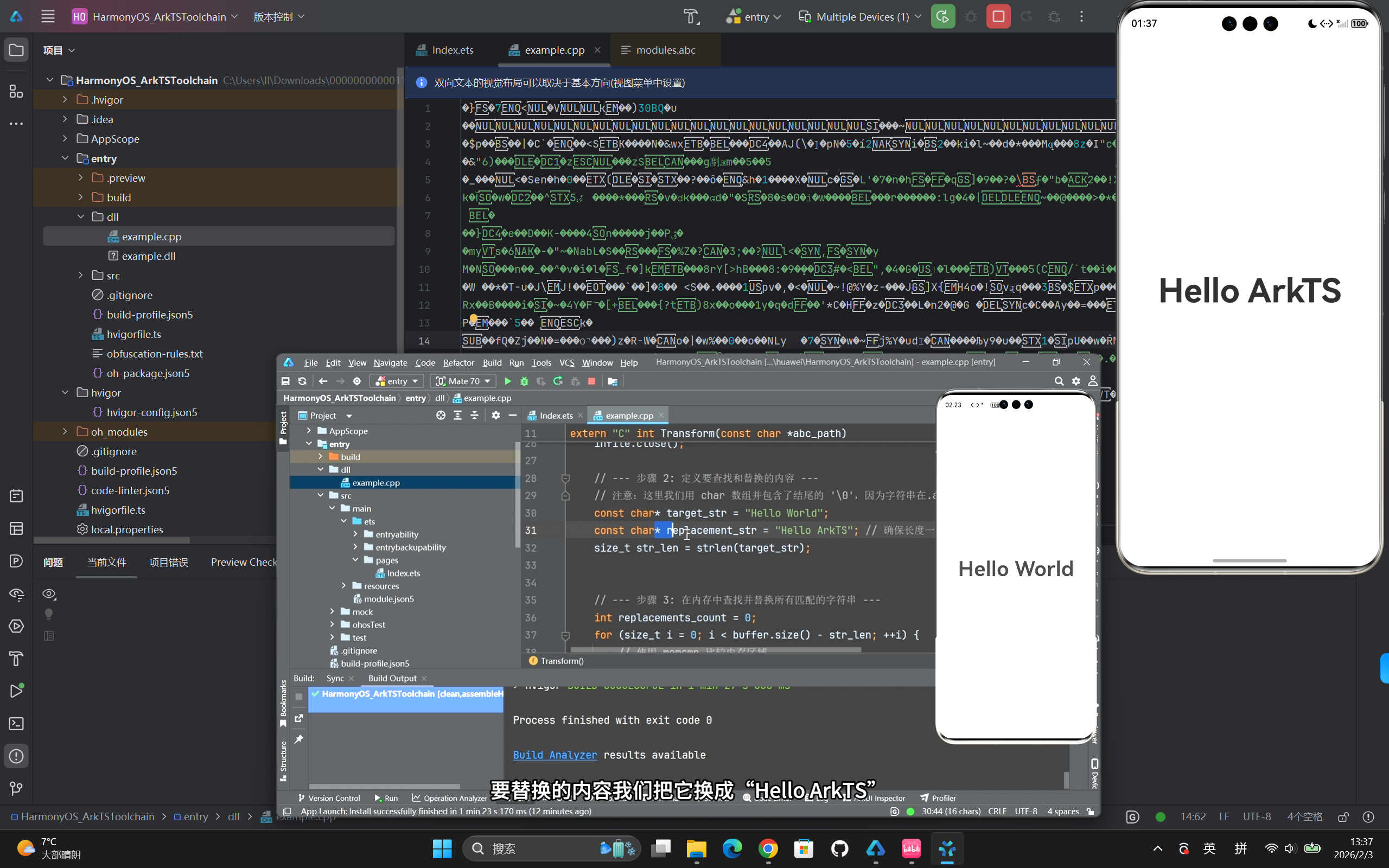Viewport: 1389px width, 868px height.
Task: Toggle the read-only lock icon in status bar
Action: pyautogui.click(x=1343, y=816)
